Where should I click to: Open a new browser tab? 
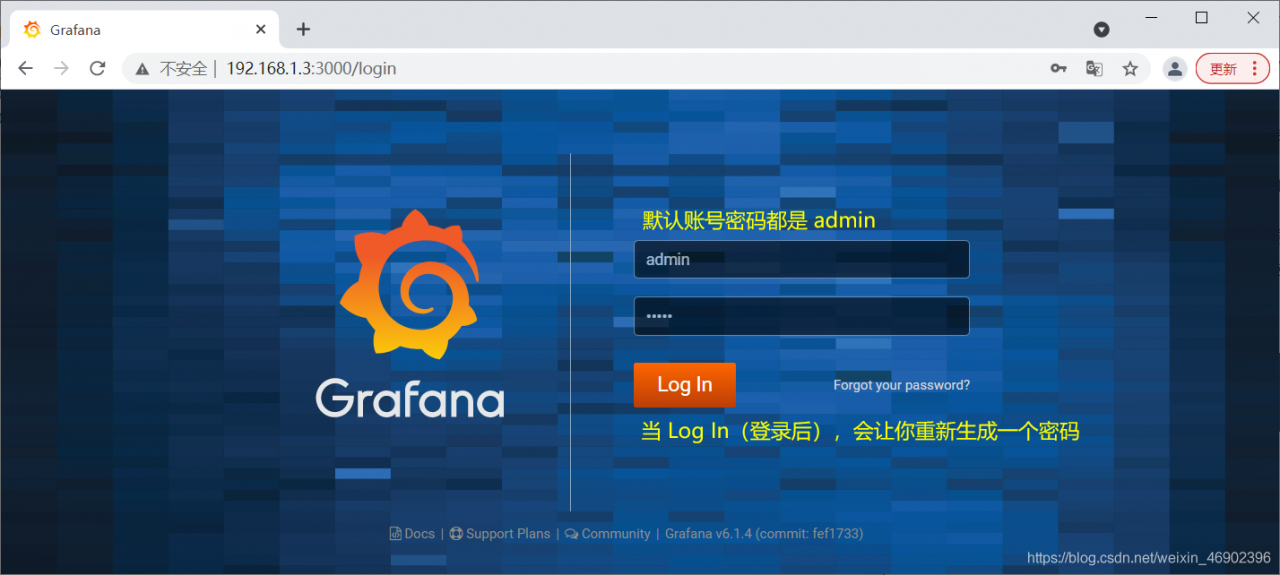coord(303,29)
